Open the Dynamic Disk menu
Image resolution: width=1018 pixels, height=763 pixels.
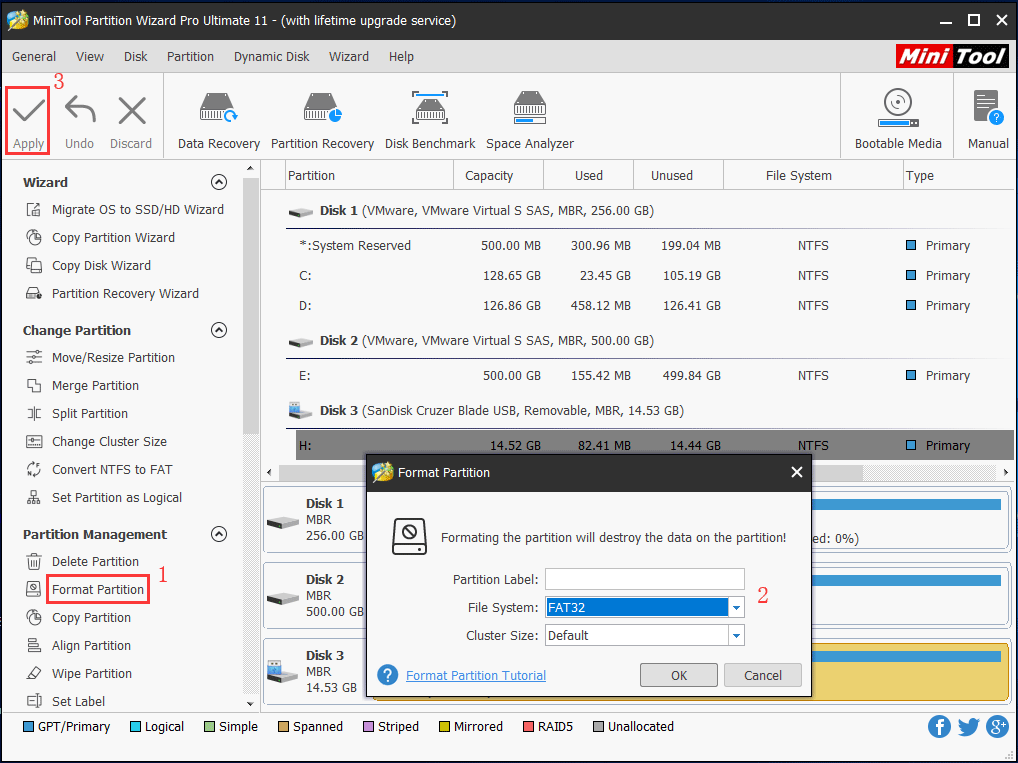pyautogui.click(x=271, y=57)
